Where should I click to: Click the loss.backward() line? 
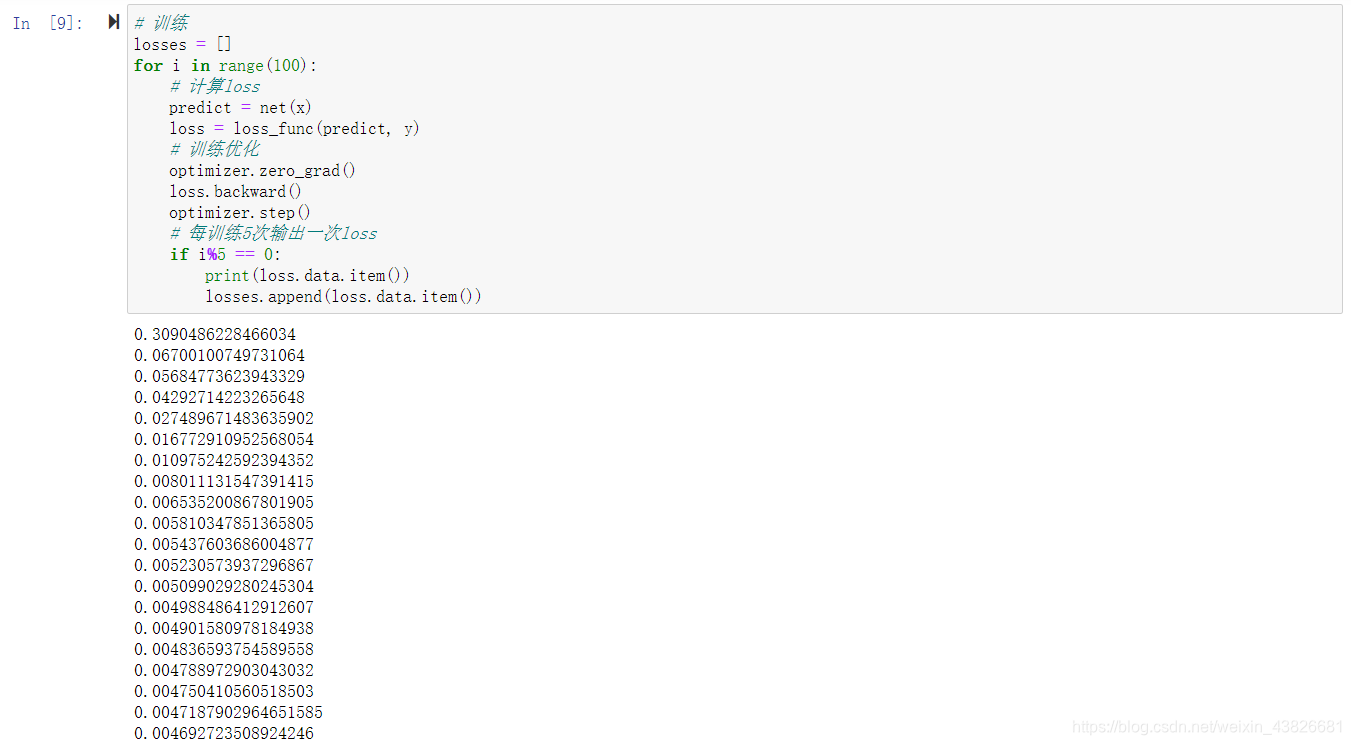tap(235, 191)
